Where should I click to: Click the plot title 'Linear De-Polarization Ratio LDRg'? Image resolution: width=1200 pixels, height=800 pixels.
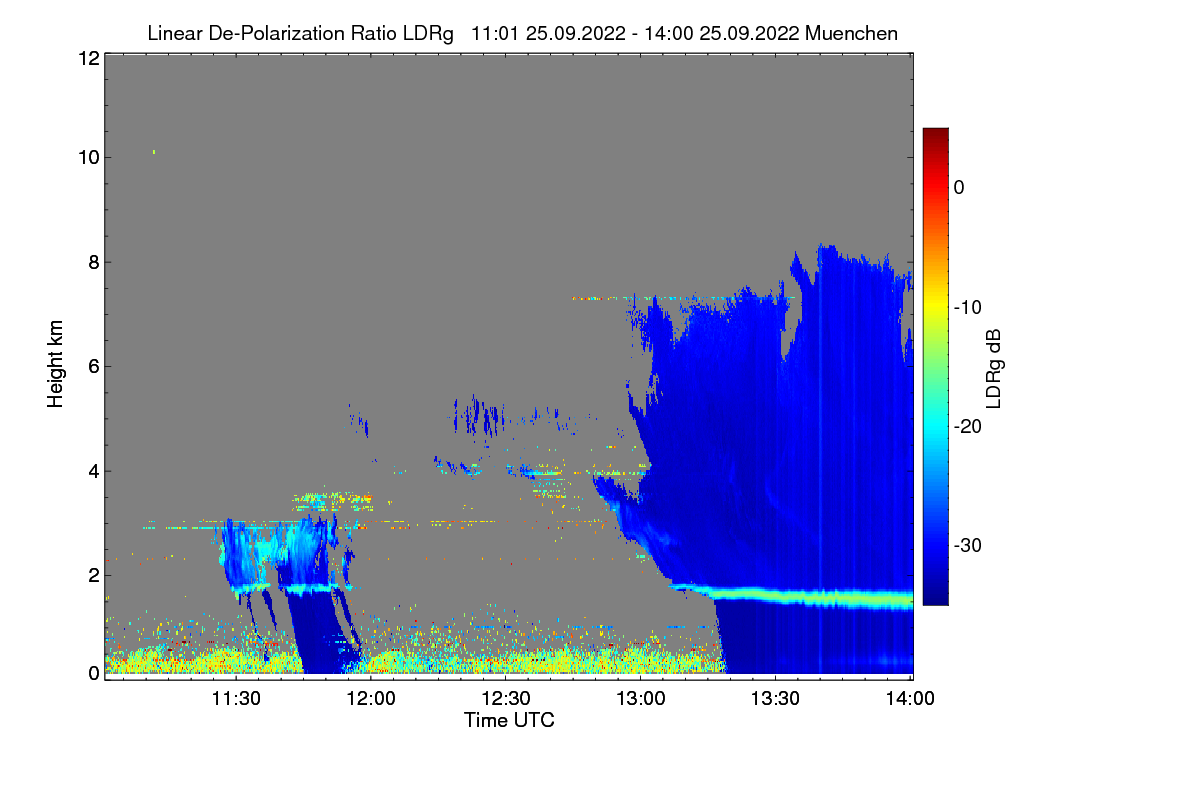pyautogui.click(x=300, y=33)
